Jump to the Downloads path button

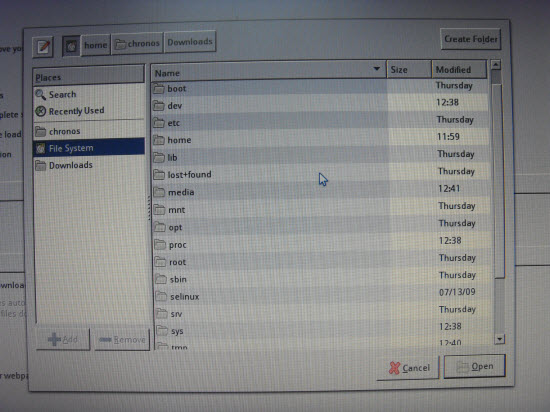click(190, 42)
